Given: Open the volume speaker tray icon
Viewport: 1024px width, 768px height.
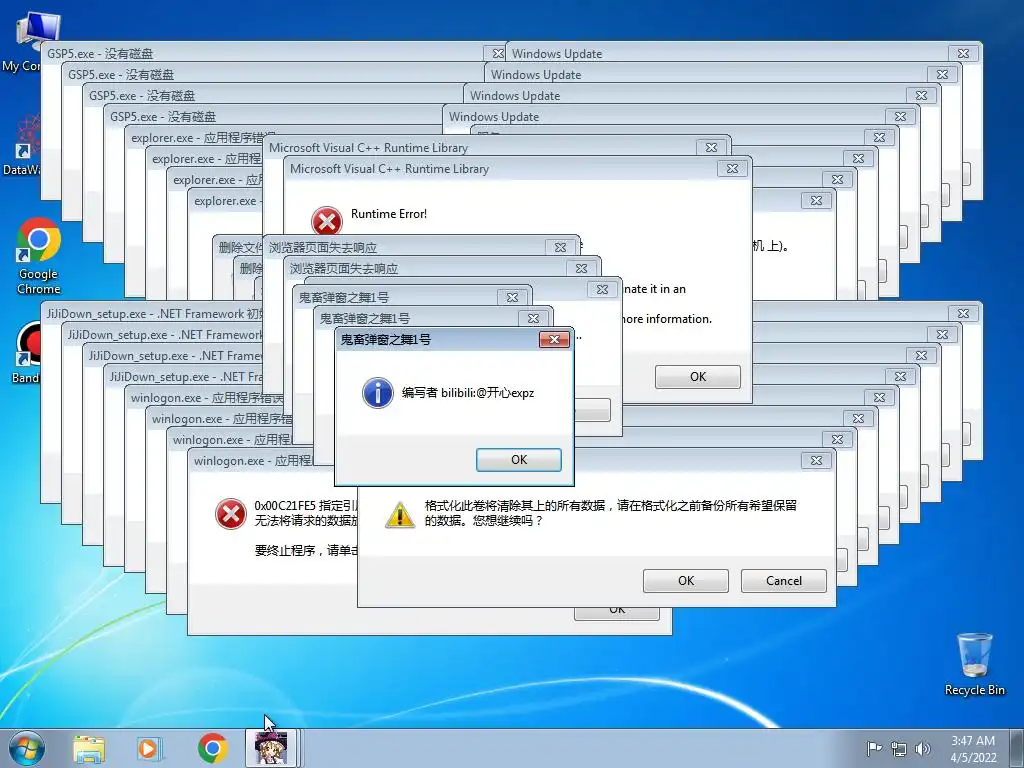Looking at the screenshot, I should (x=922, y=749).
